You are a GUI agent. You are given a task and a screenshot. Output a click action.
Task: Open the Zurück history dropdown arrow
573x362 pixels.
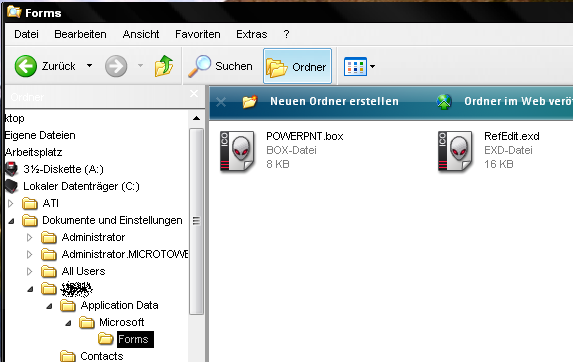point(89,66)
